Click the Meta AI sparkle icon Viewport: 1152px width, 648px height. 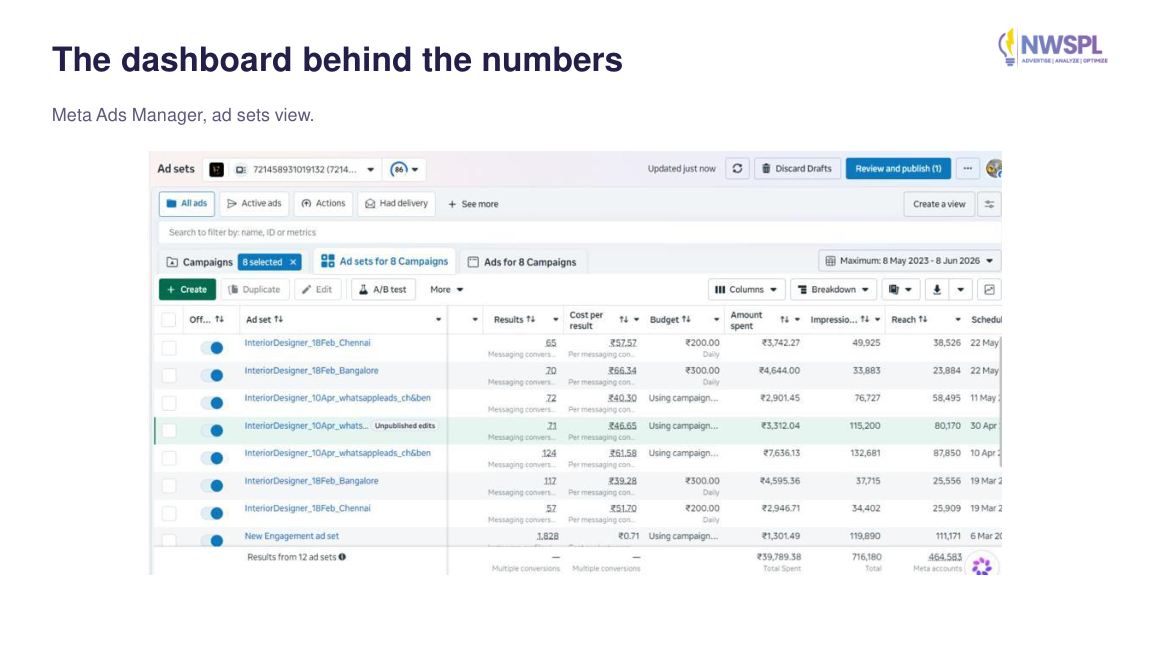click(x=982, y=566)
